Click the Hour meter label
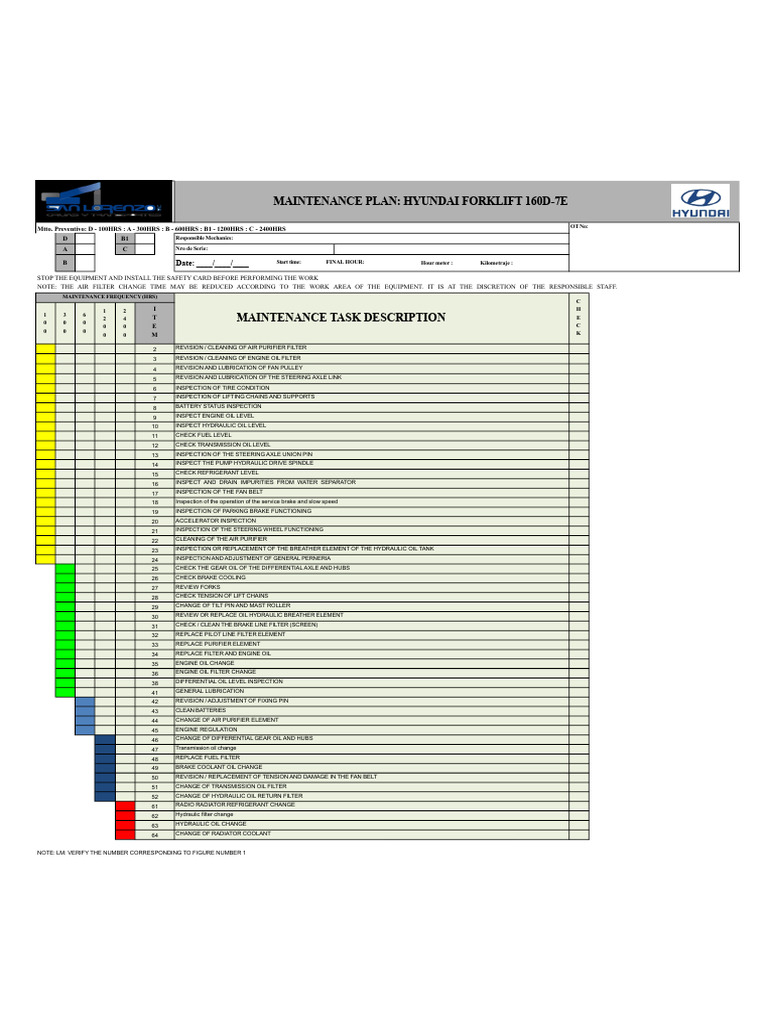The width and height of the screenshot is (768, 1024). pyautogui.click(x=436, y=263)
